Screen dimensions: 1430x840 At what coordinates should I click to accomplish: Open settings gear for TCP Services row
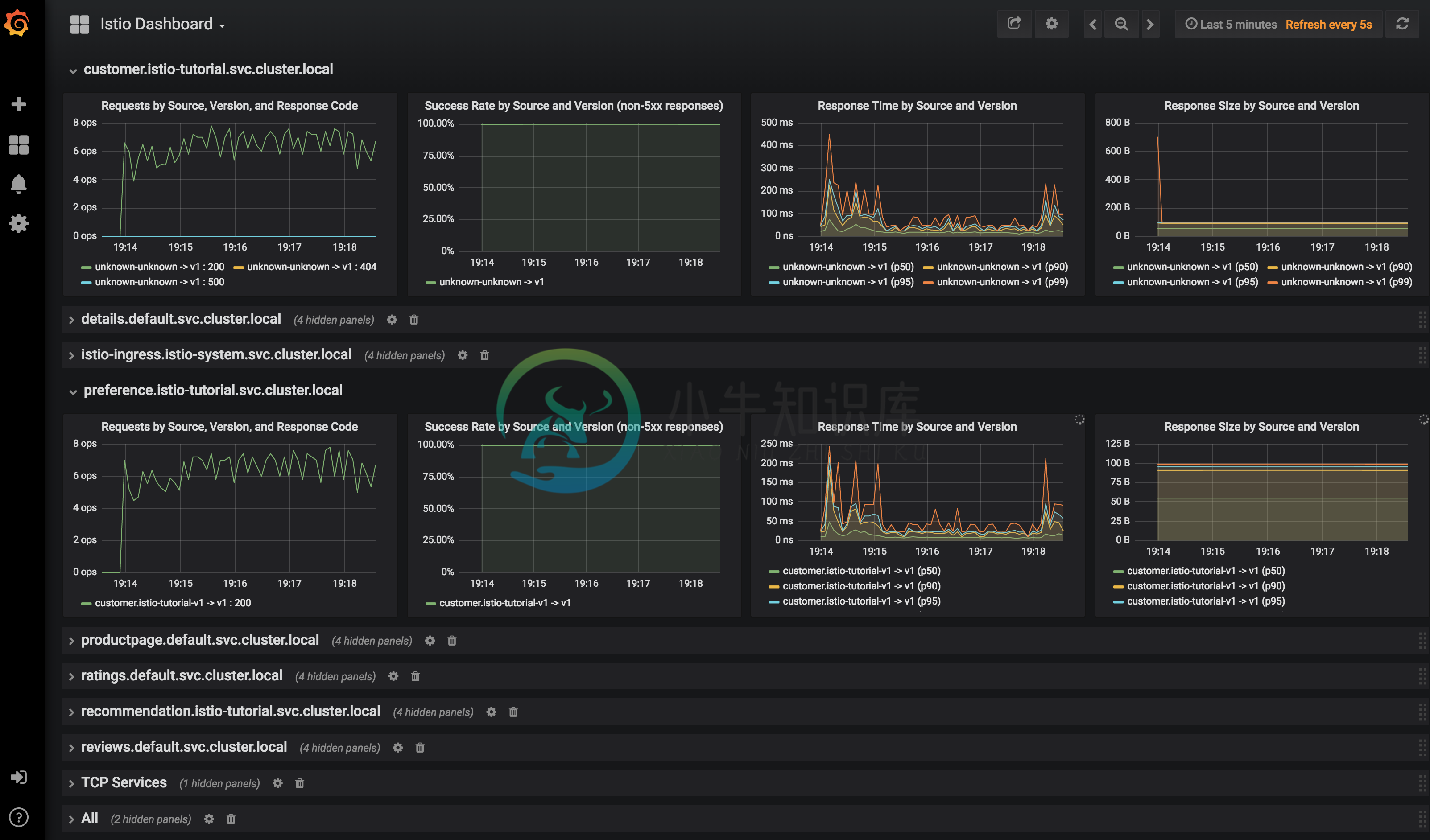coord(277,784)
